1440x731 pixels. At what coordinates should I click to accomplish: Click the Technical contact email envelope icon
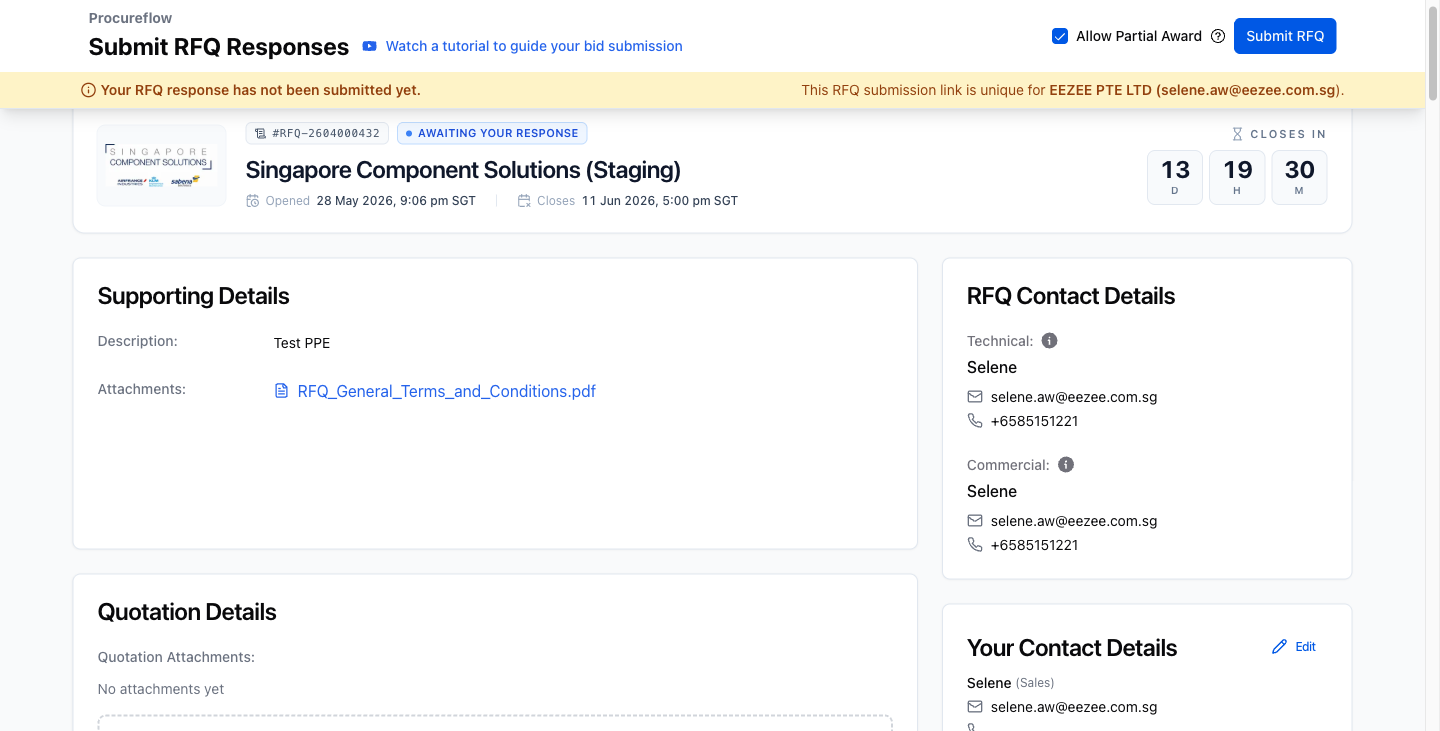[x=975, y=397]
